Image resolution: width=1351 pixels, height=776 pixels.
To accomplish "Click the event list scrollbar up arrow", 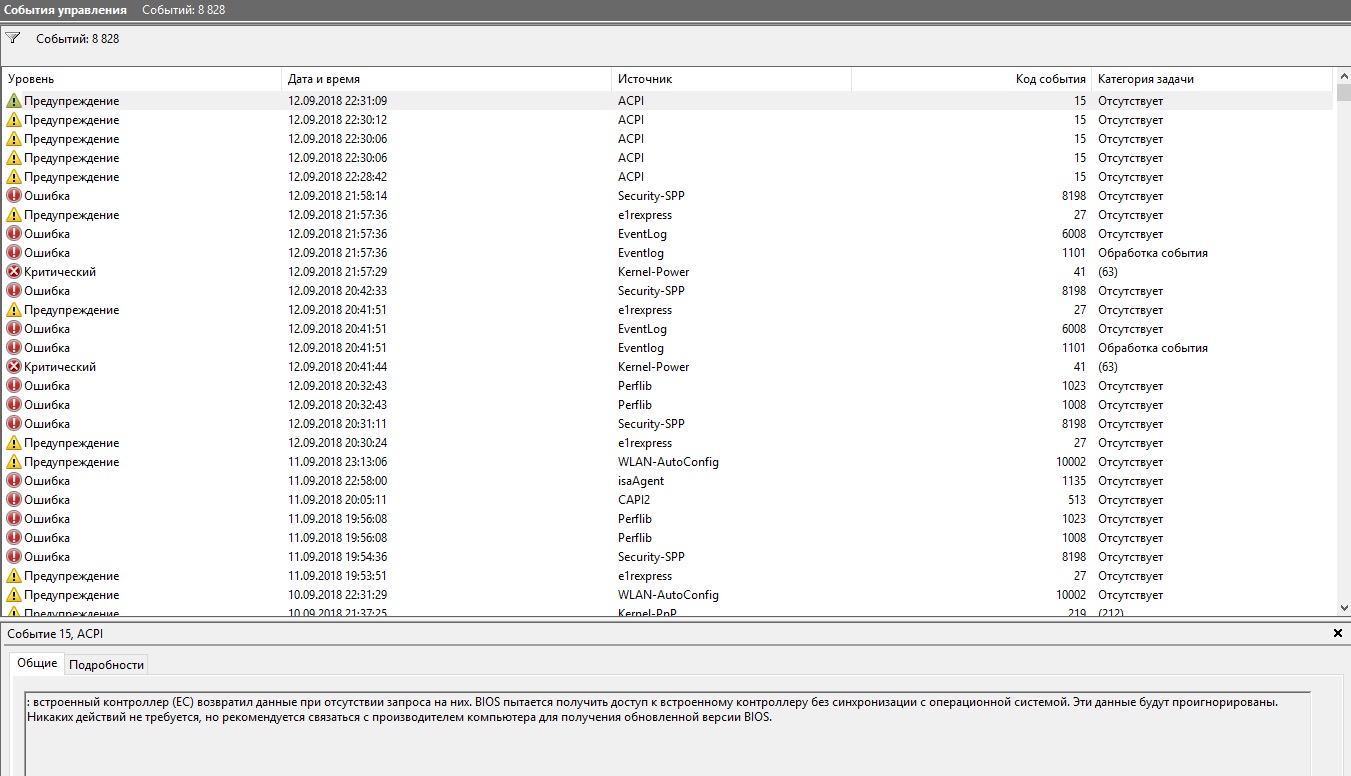I will 1343,76.
